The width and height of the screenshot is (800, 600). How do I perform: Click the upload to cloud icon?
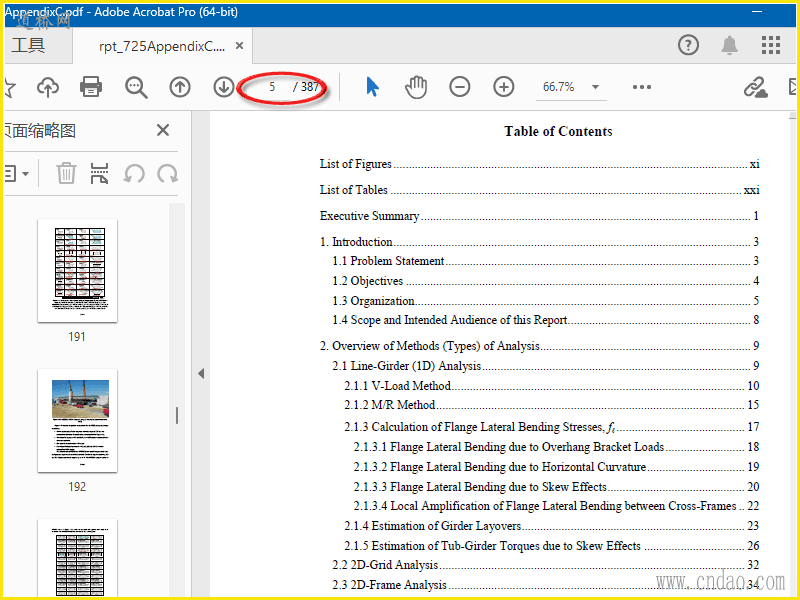tap(48, 87)
